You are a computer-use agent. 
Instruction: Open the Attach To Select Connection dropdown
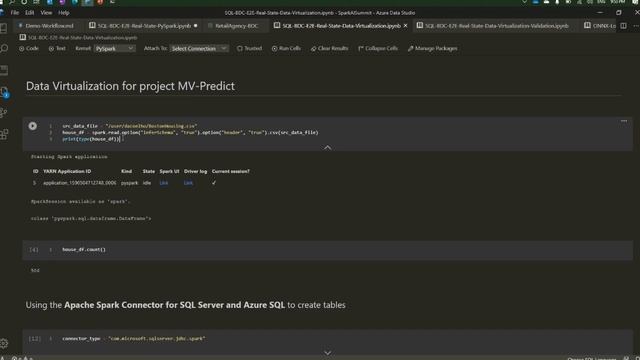[199, 49]
